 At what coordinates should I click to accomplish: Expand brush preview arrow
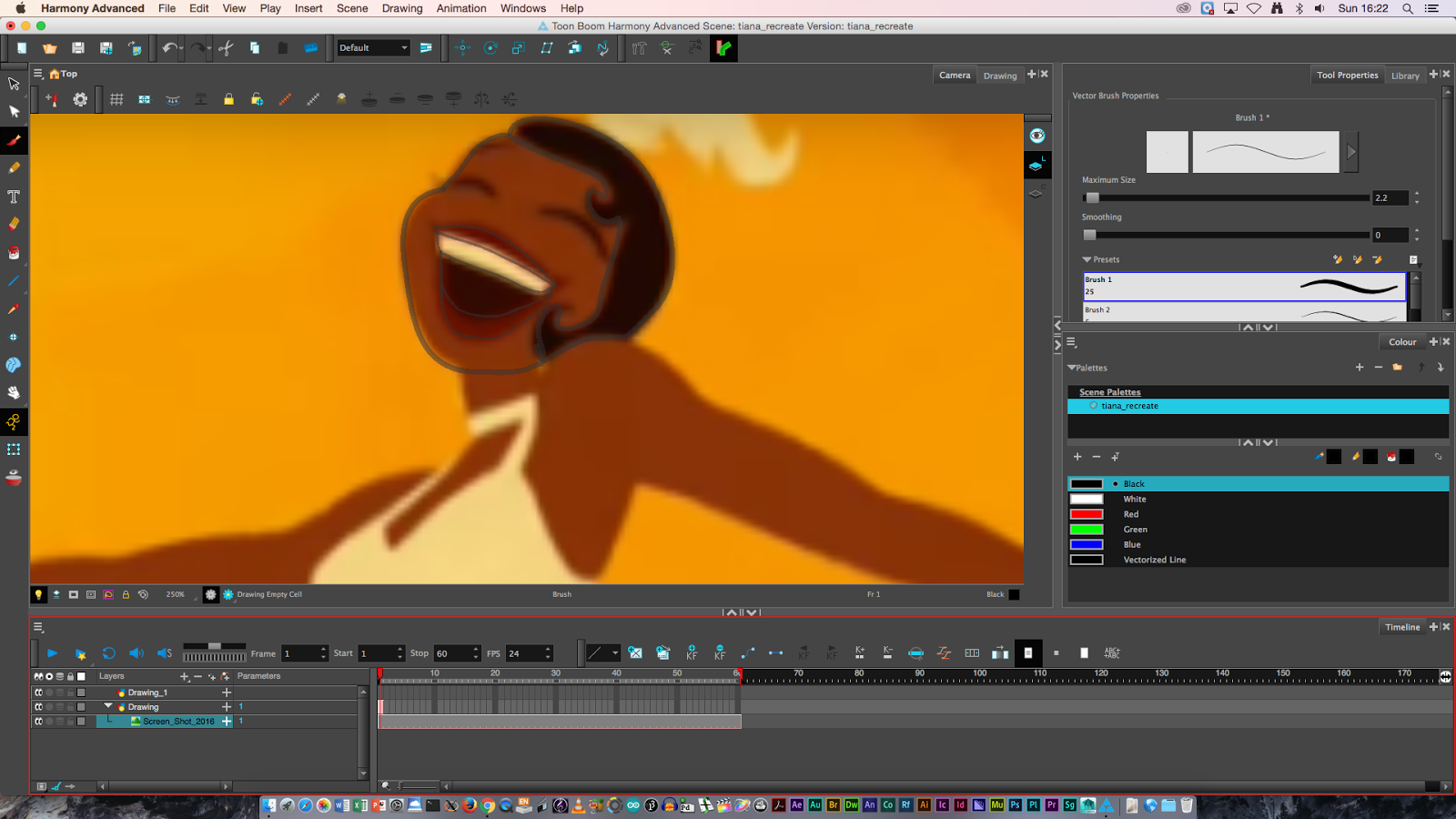click(1351, 152)
